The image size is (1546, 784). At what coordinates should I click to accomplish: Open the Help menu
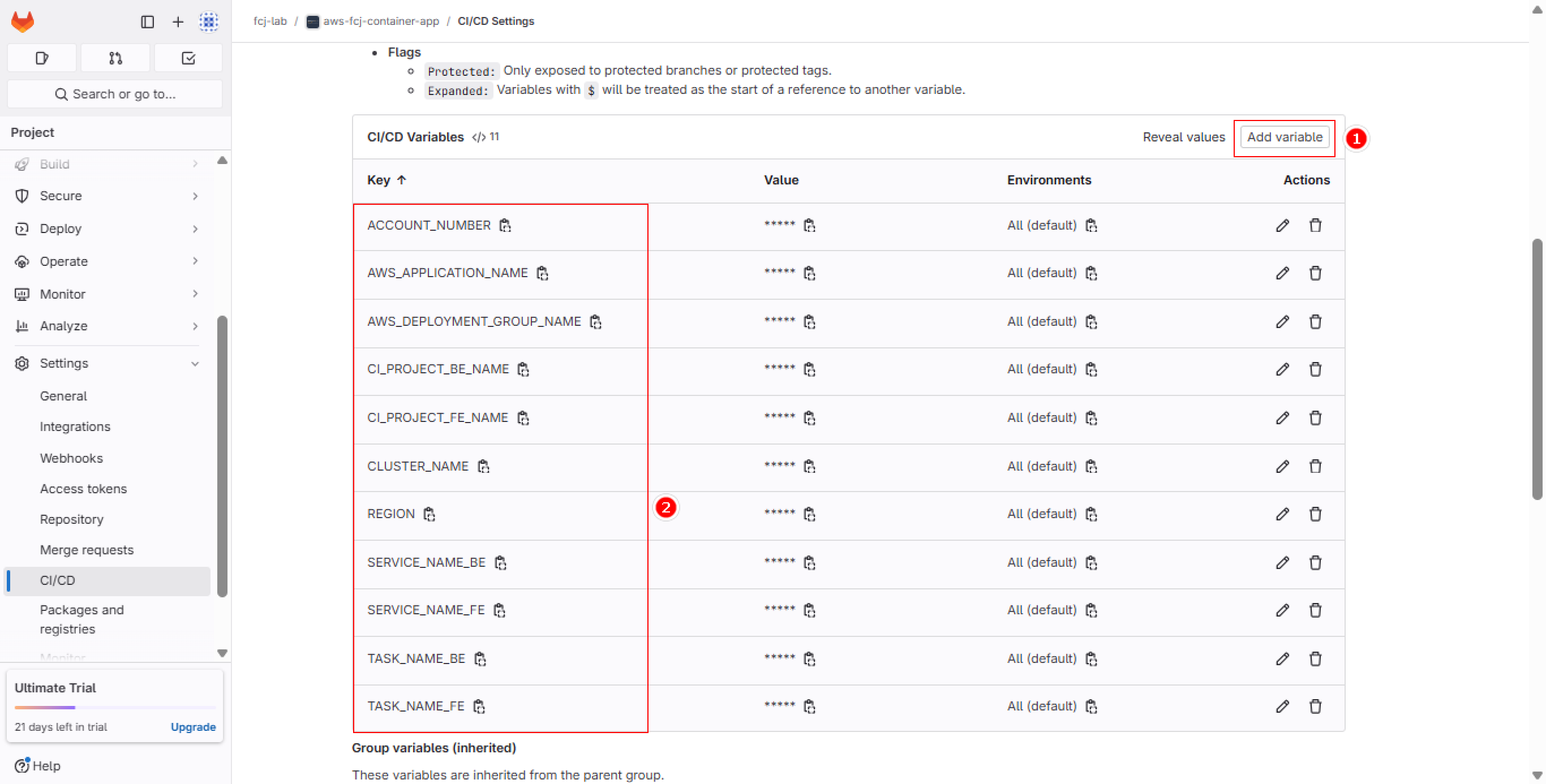tap(38, 766)
